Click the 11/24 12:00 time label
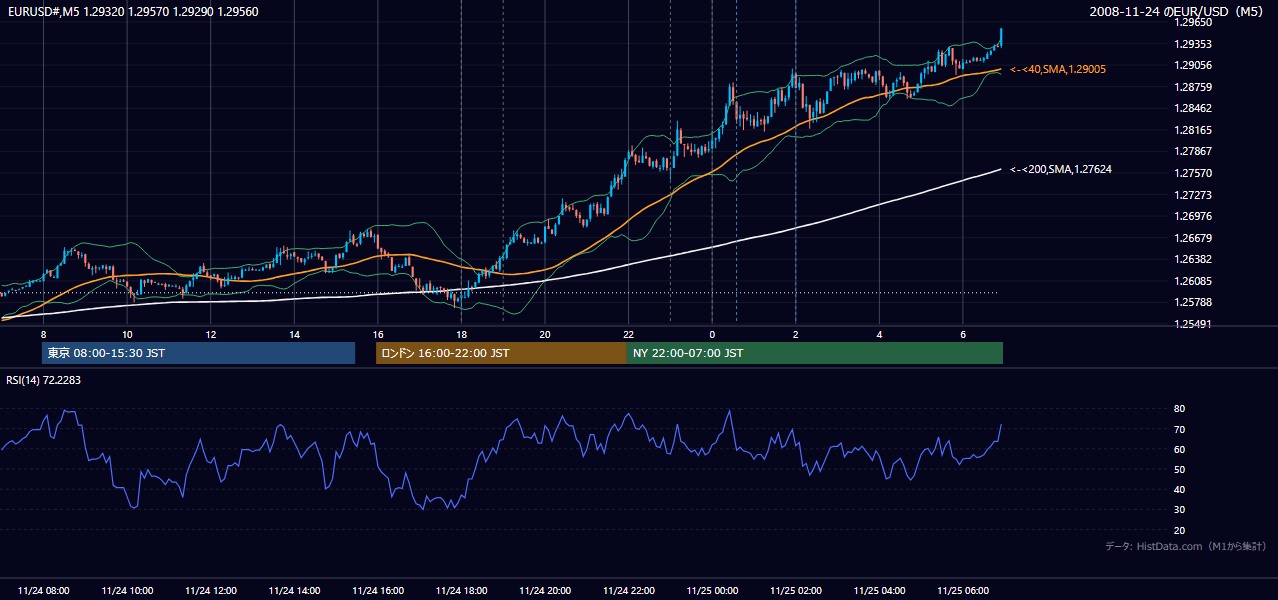1278x600 pixels. pyautogui.click(x=211, y=591)
